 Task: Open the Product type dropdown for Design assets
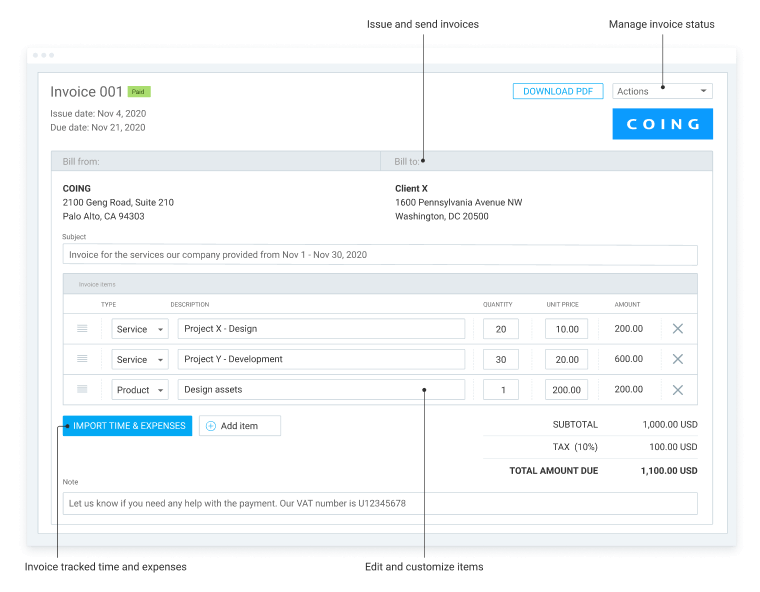[140, 390]
